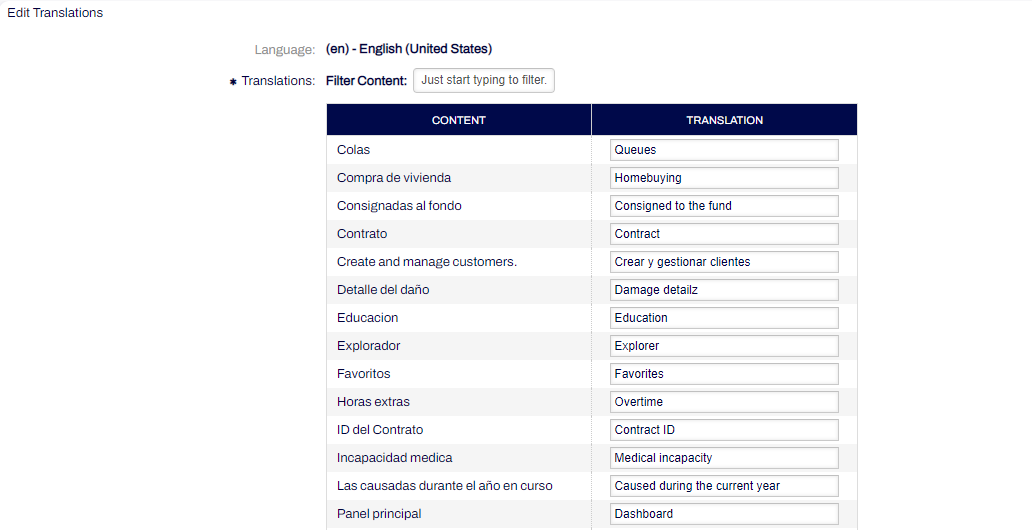Select the Detalle del daño content cell
The image size is (1032, 530).
(x=459, y=290)
